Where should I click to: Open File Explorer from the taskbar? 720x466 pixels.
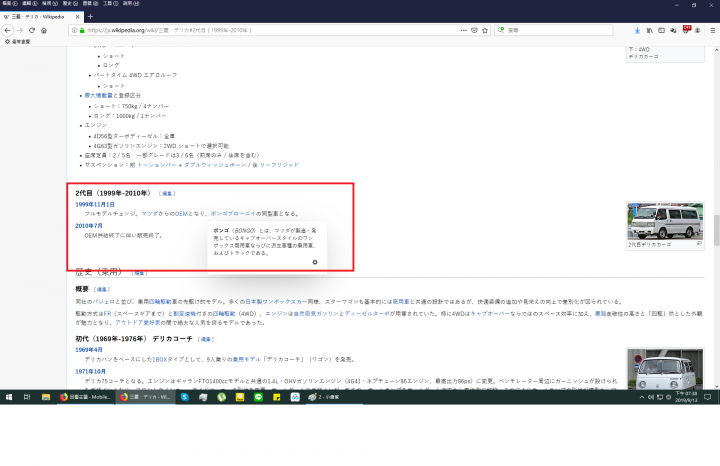coord(45,397)
